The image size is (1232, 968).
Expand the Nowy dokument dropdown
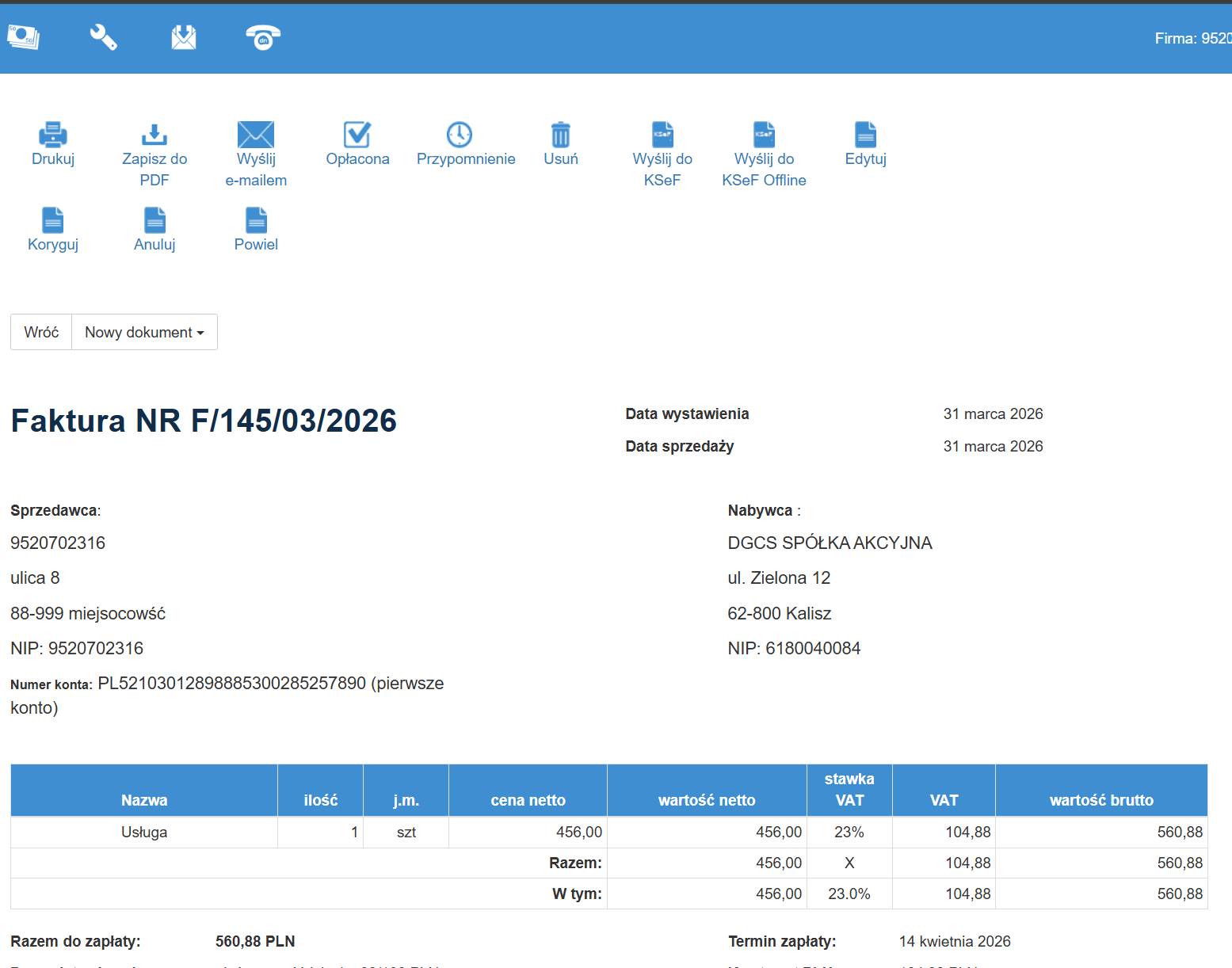(x=144, y=332)
